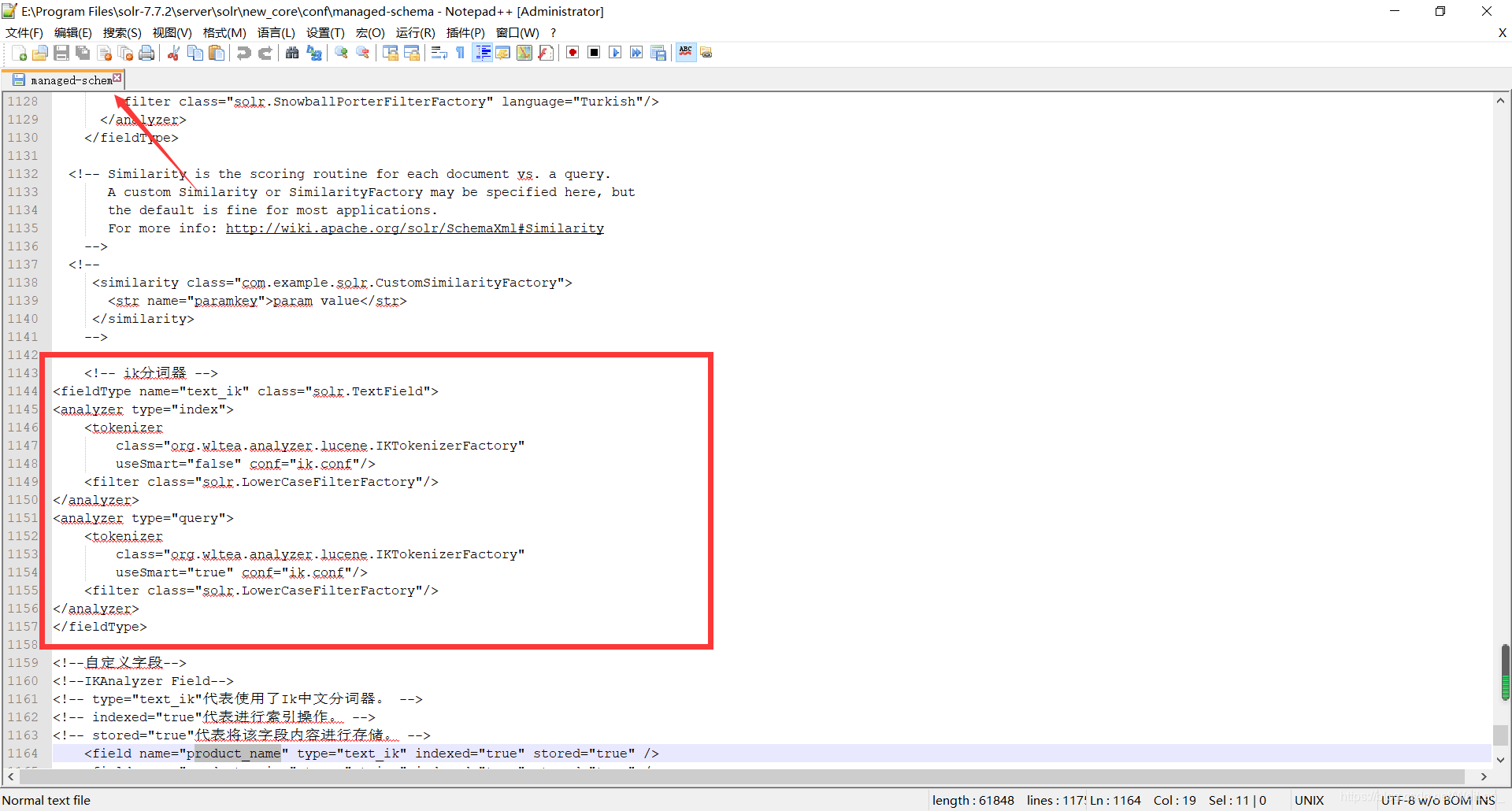Screen dimensions: 1512x811
Task: Open the user-defined language icon
Action: [503, 53]
